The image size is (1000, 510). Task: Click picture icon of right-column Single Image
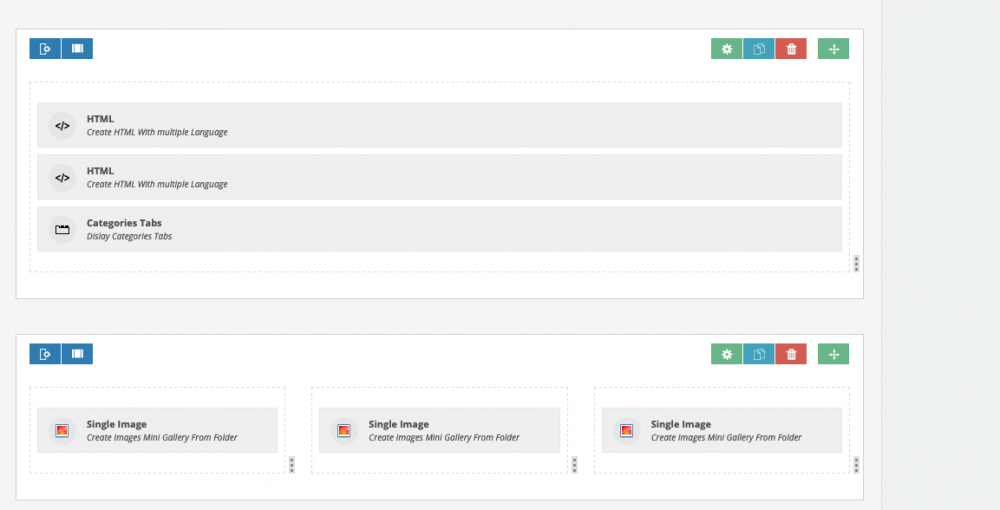click(626, 431)
